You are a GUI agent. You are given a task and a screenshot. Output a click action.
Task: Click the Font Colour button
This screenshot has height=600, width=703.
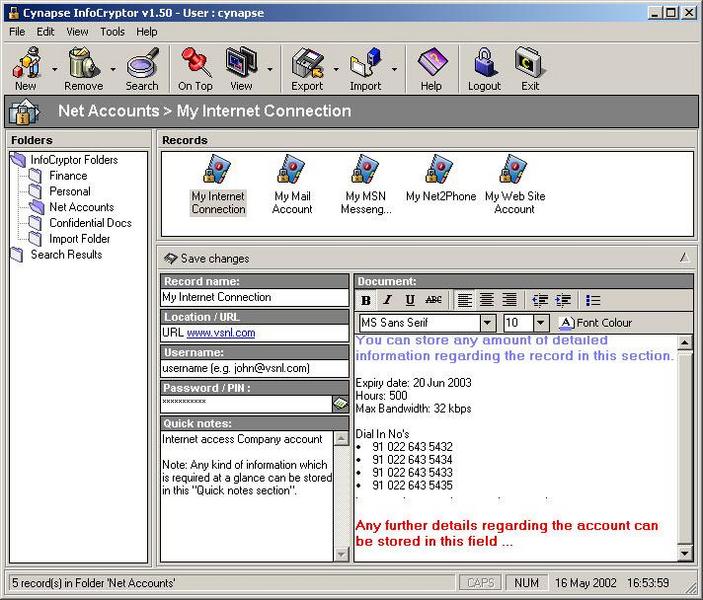click(x=595, y=323)
